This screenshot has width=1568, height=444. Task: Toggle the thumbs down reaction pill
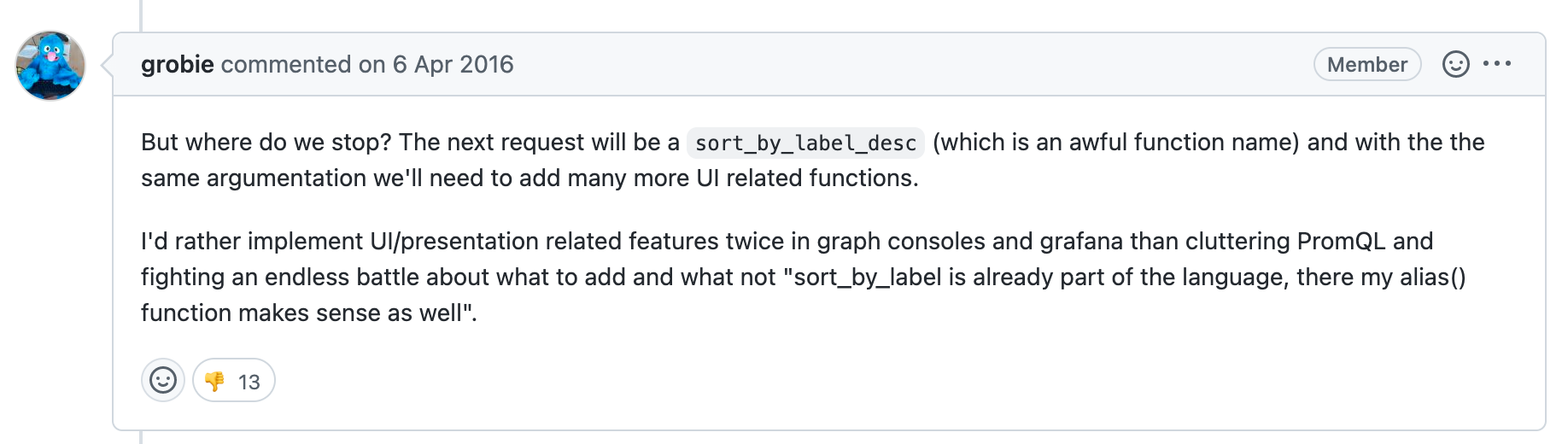click(x=234, y=380)
